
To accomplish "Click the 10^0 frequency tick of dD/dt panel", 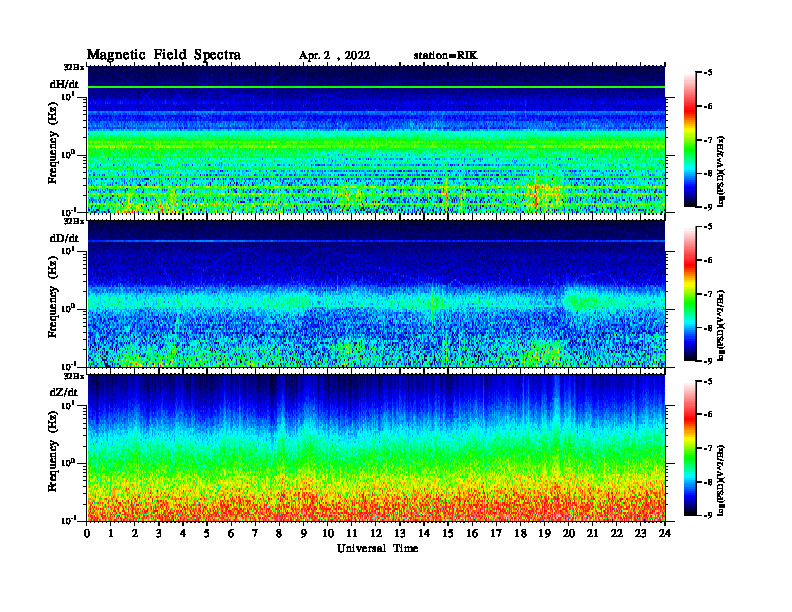I will tap(68, 308).
